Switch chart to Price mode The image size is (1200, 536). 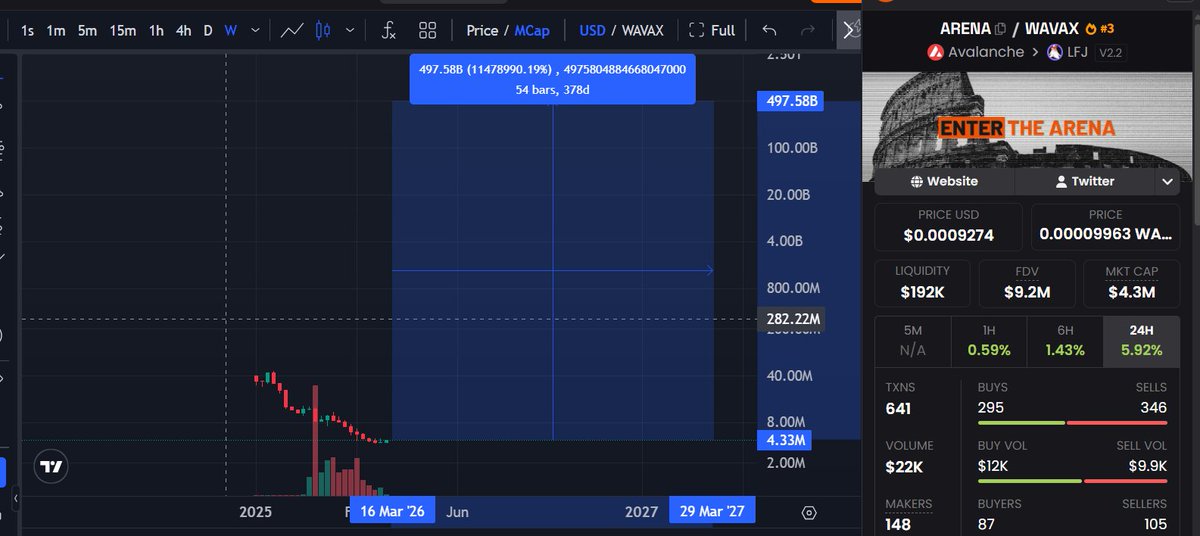(x=482, y=30)
